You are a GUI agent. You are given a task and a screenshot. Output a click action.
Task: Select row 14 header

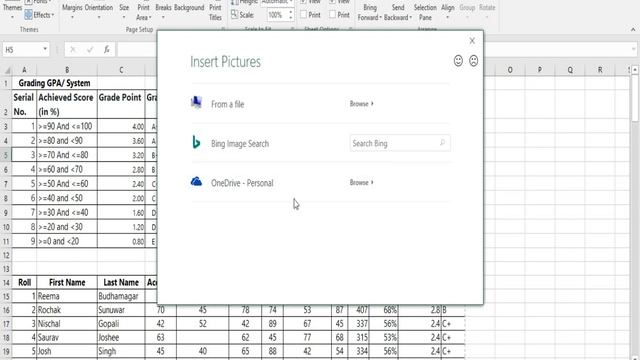coord(6,282)
